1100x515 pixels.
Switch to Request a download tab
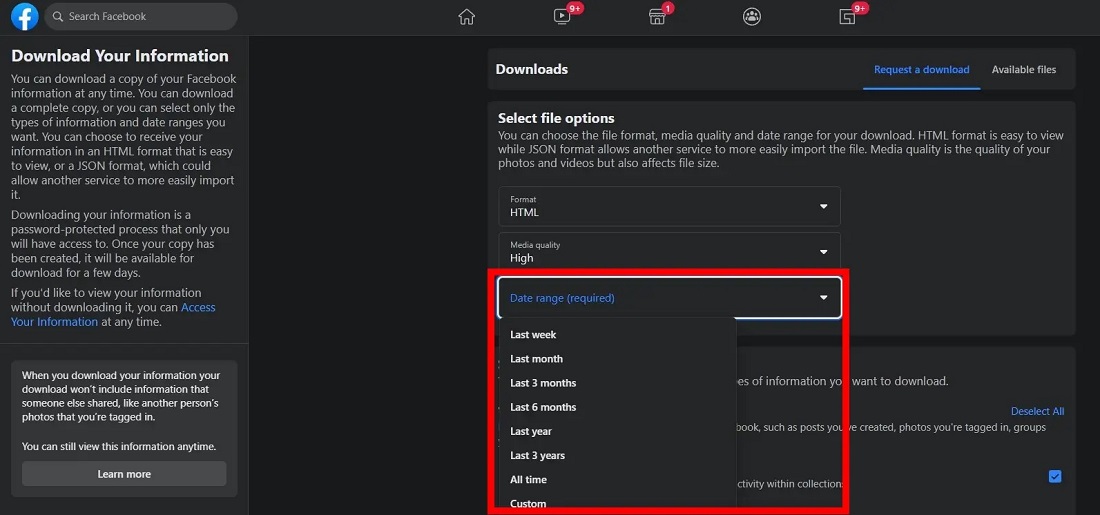(x=921, y=69)
